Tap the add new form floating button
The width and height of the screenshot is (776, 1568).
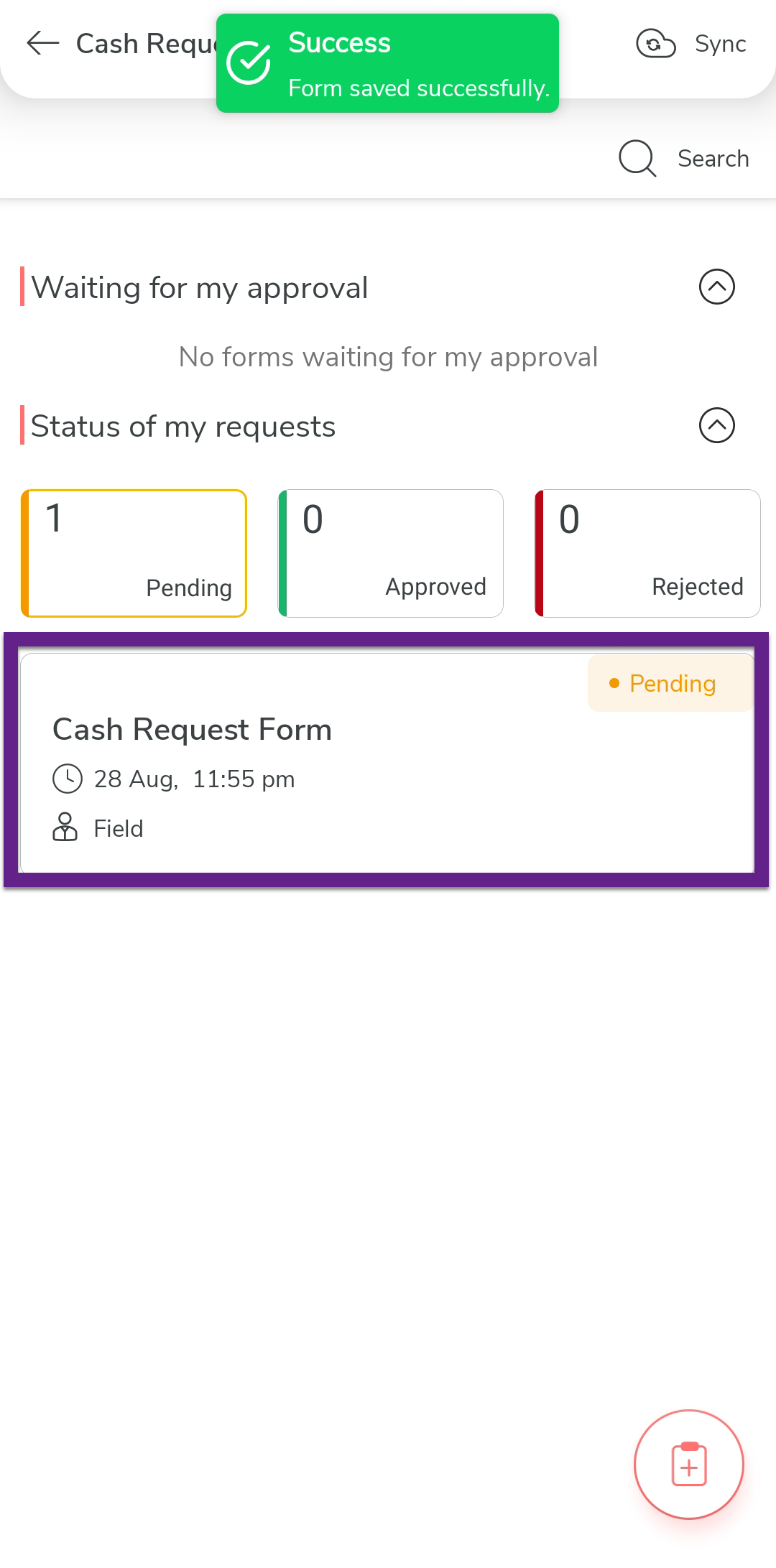click(x=689, y=1464)
